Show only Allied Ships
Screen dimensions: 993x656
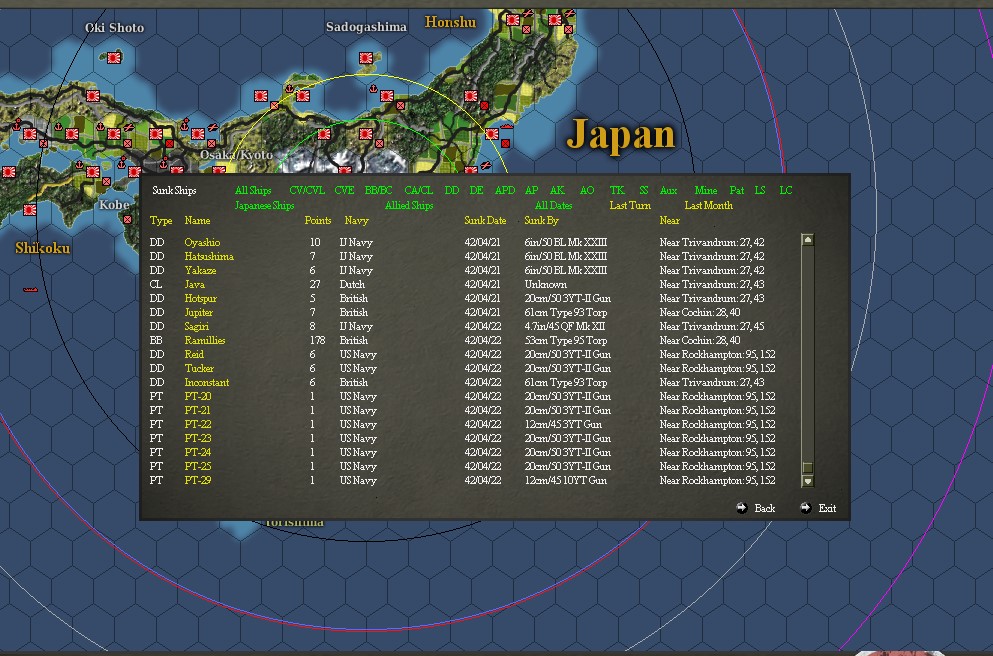click(408, 205)
